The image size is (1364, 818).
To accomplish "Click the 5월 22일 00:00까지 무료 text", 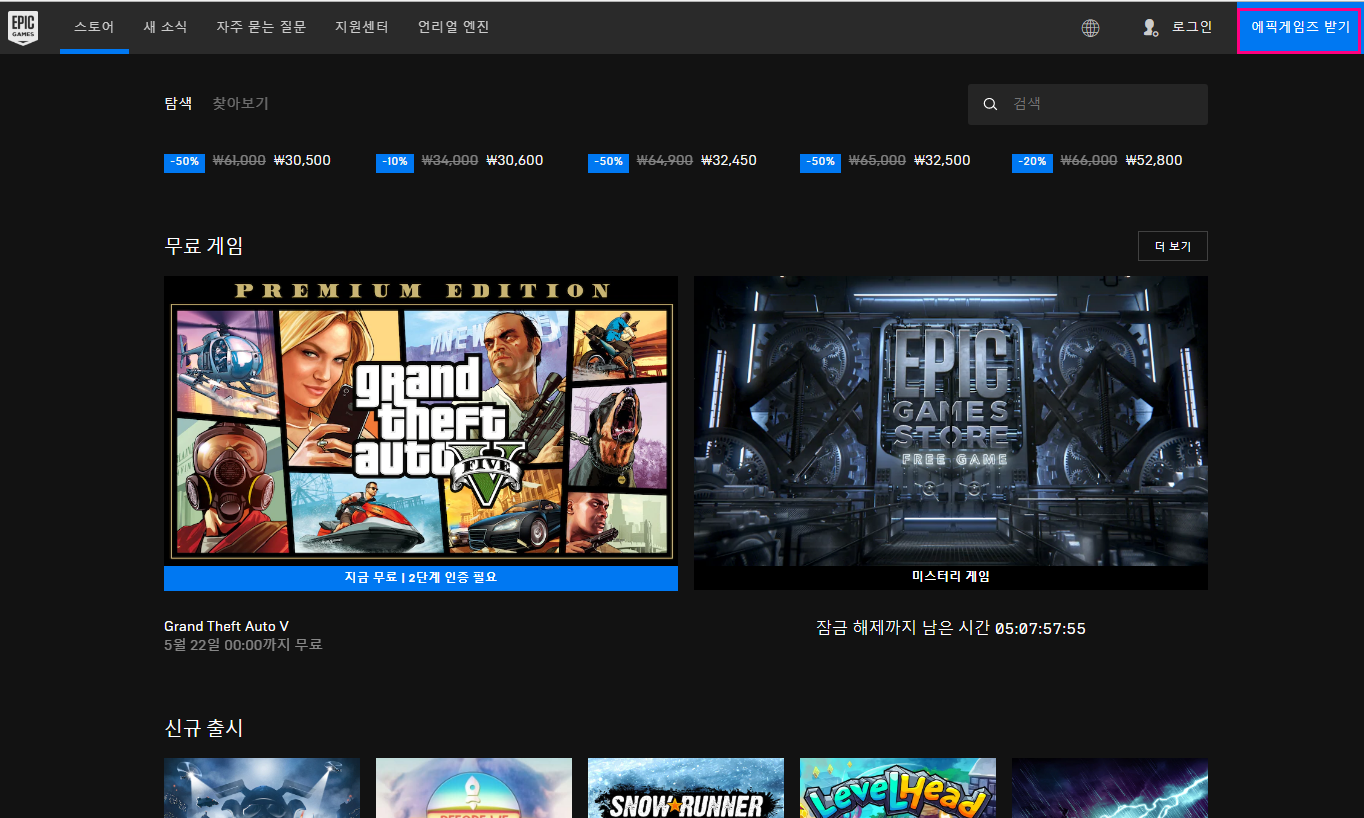I will pyautogui.click(x=243, y=645).
